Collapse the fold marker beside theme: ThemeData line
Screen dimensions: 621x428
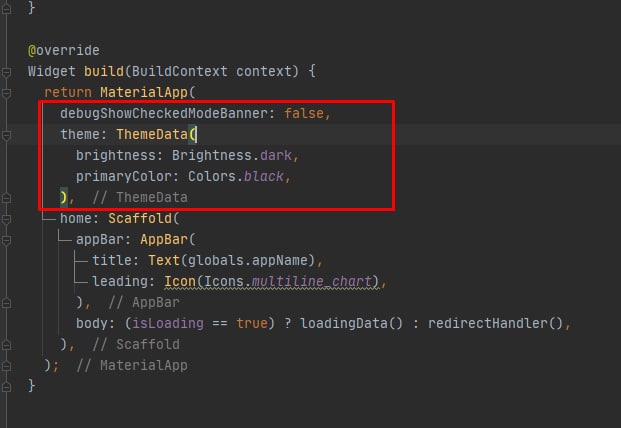coord(6,135)
